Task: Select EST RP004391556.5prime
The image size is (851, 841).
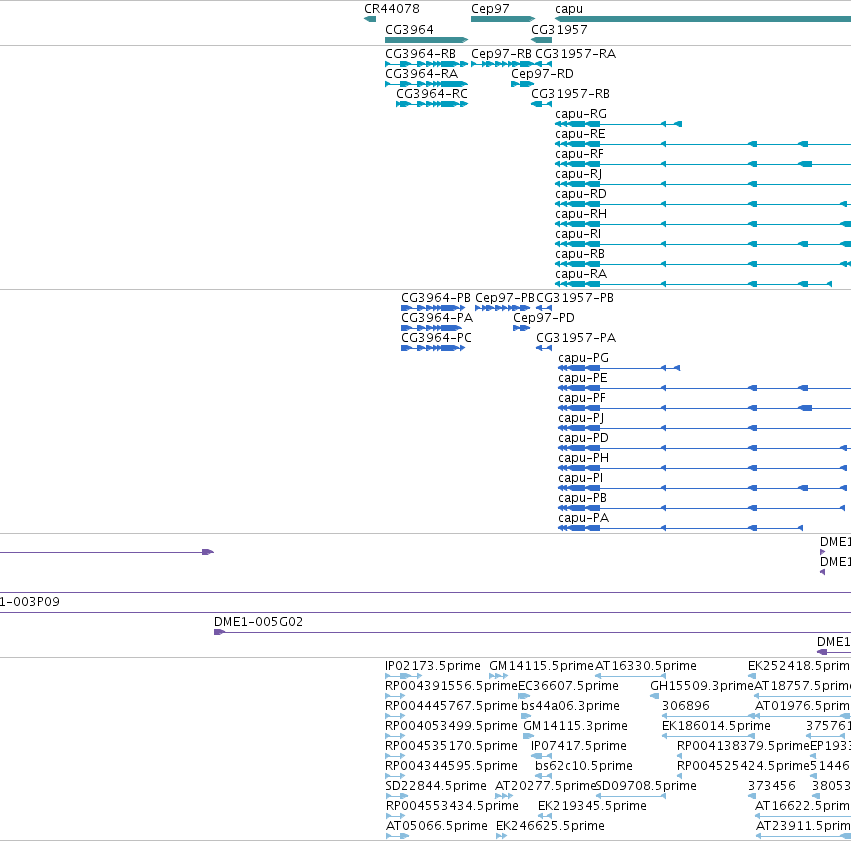Action: point(452,686)
